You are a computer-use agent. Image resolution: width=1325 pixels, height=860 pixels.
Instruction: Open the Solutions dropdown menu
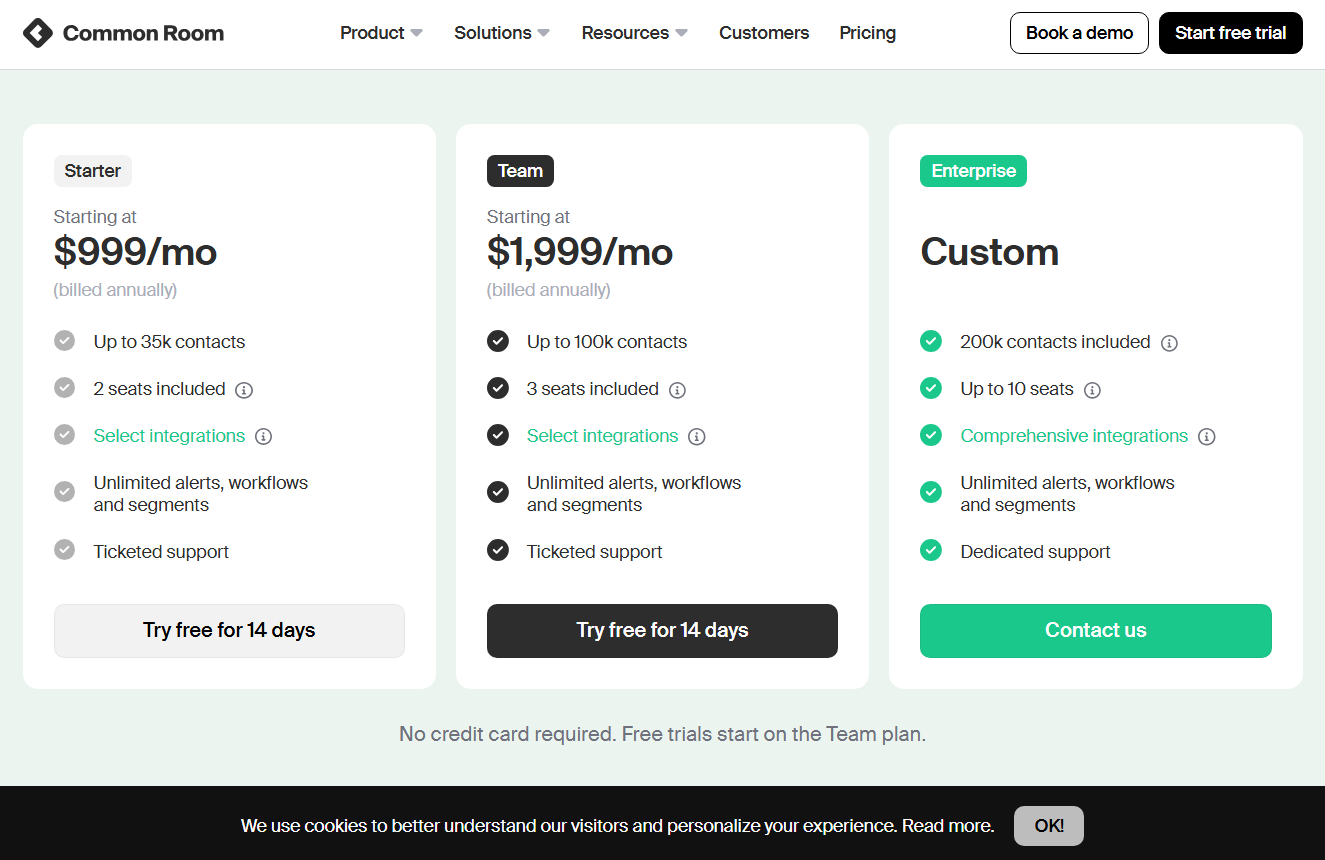[502, 33]
